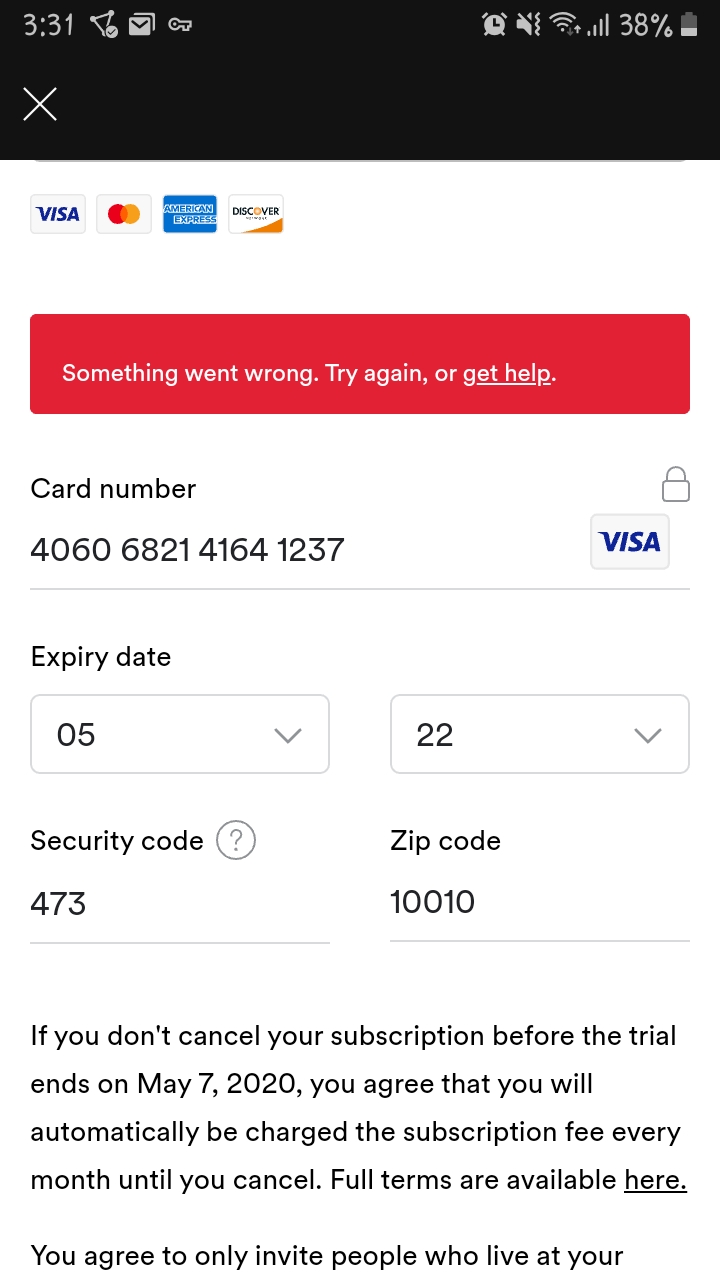The height and width of the screenshot is (1280, 720).
Task: Click the Discover card logo
Action: pos(256,214)
